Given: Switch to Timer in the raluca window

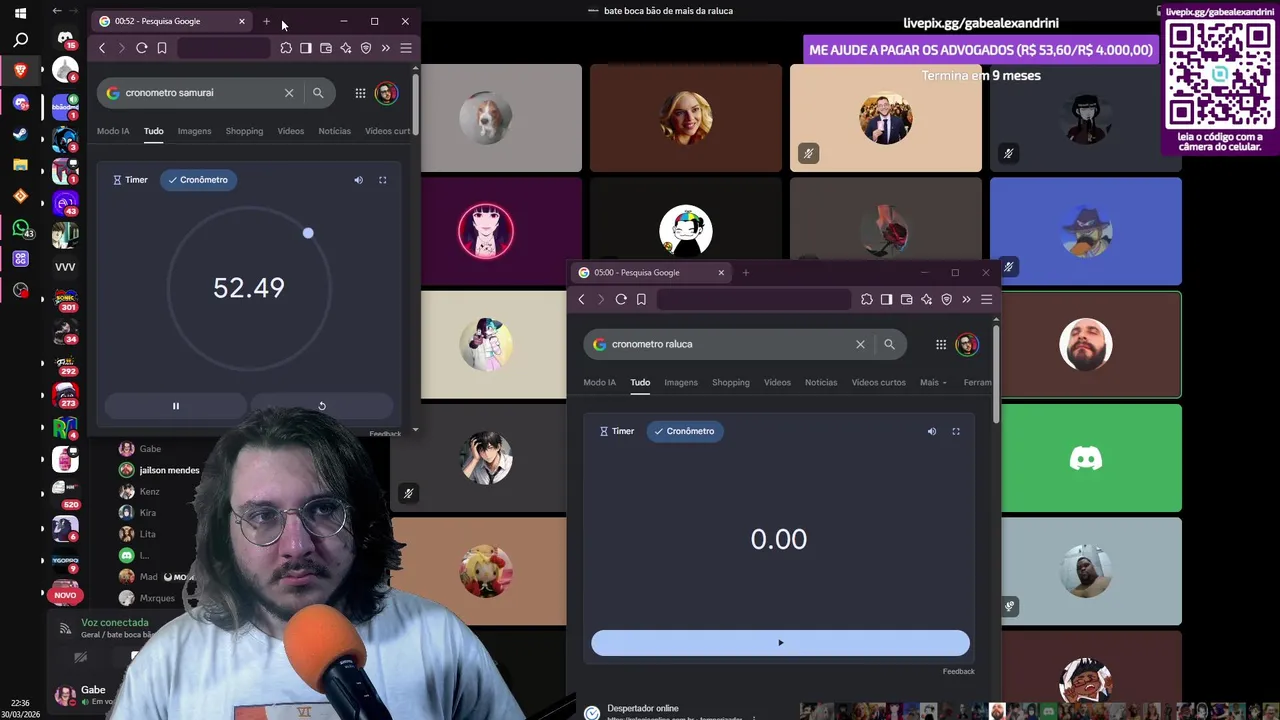Looking at the screenshot, I should click(x=617, y=431).
